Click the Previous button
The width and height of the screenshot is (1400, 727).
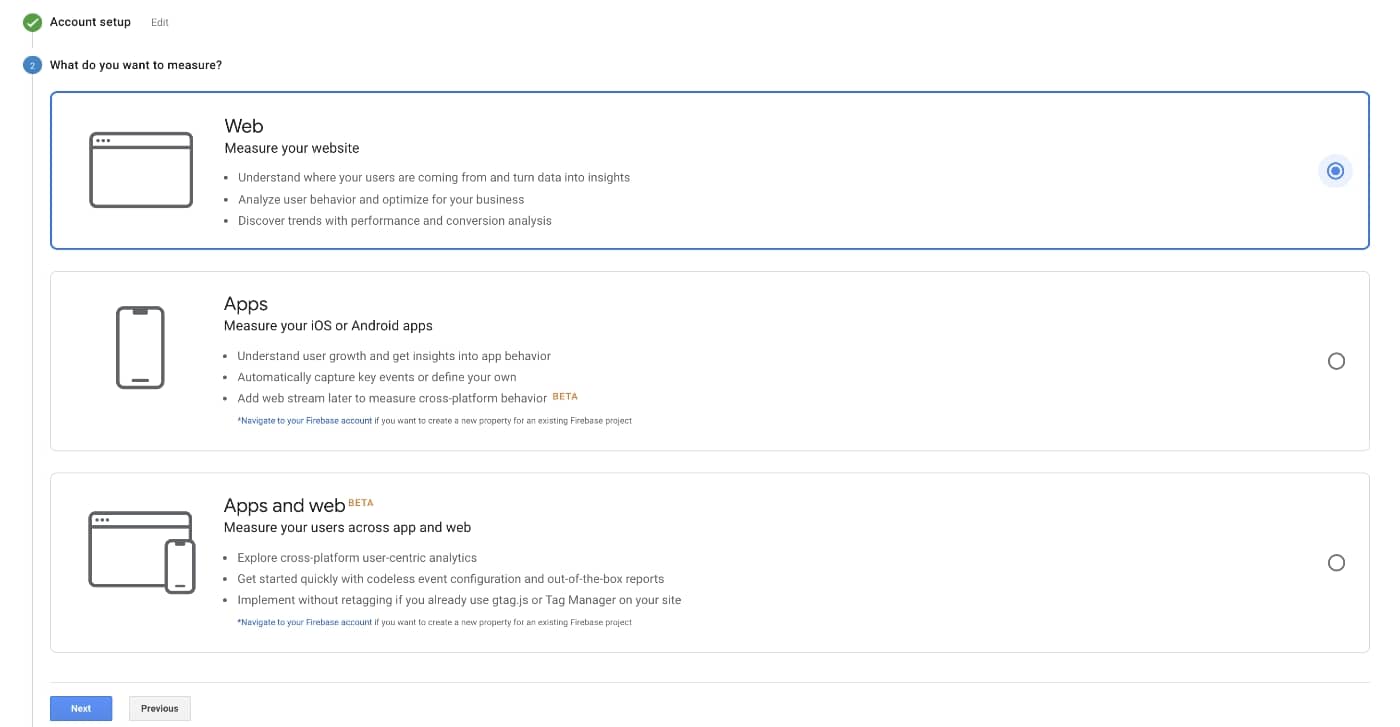160,708
